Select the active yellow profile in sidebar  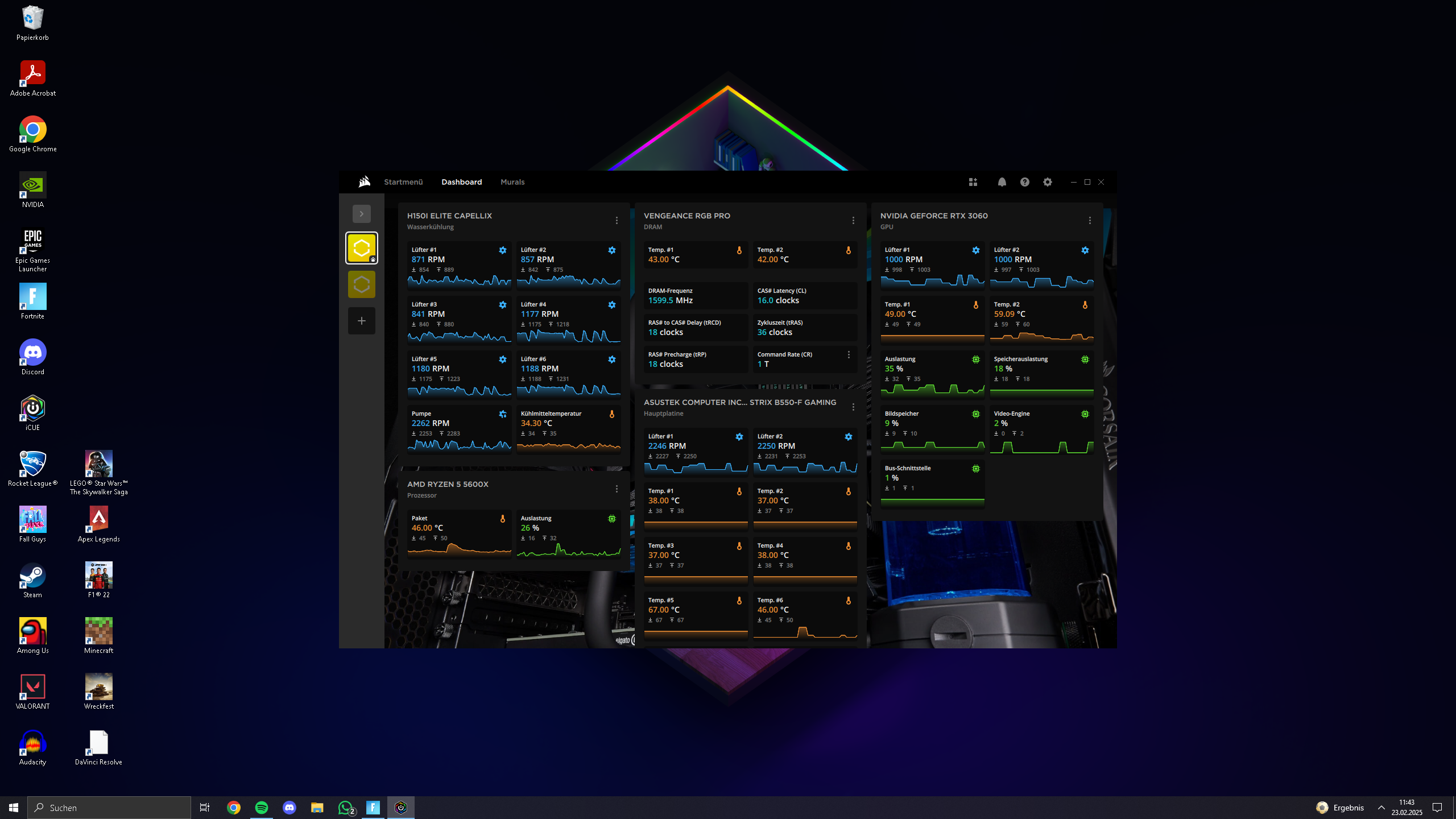pyautogui.click(x=362, y=248)
